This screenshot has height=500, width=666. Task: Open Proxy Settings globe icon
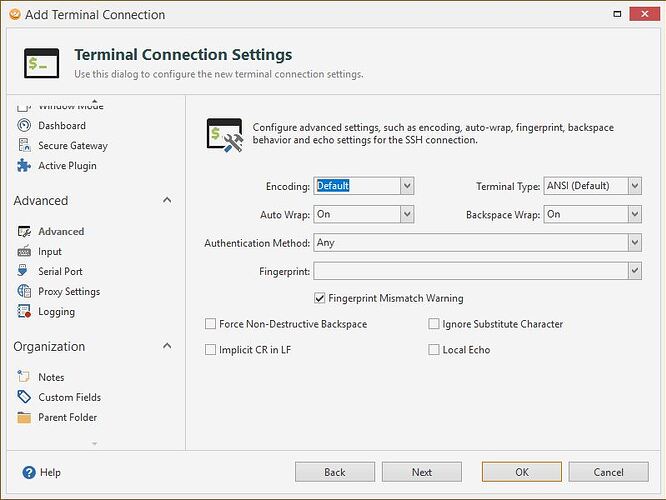point(25,292)
